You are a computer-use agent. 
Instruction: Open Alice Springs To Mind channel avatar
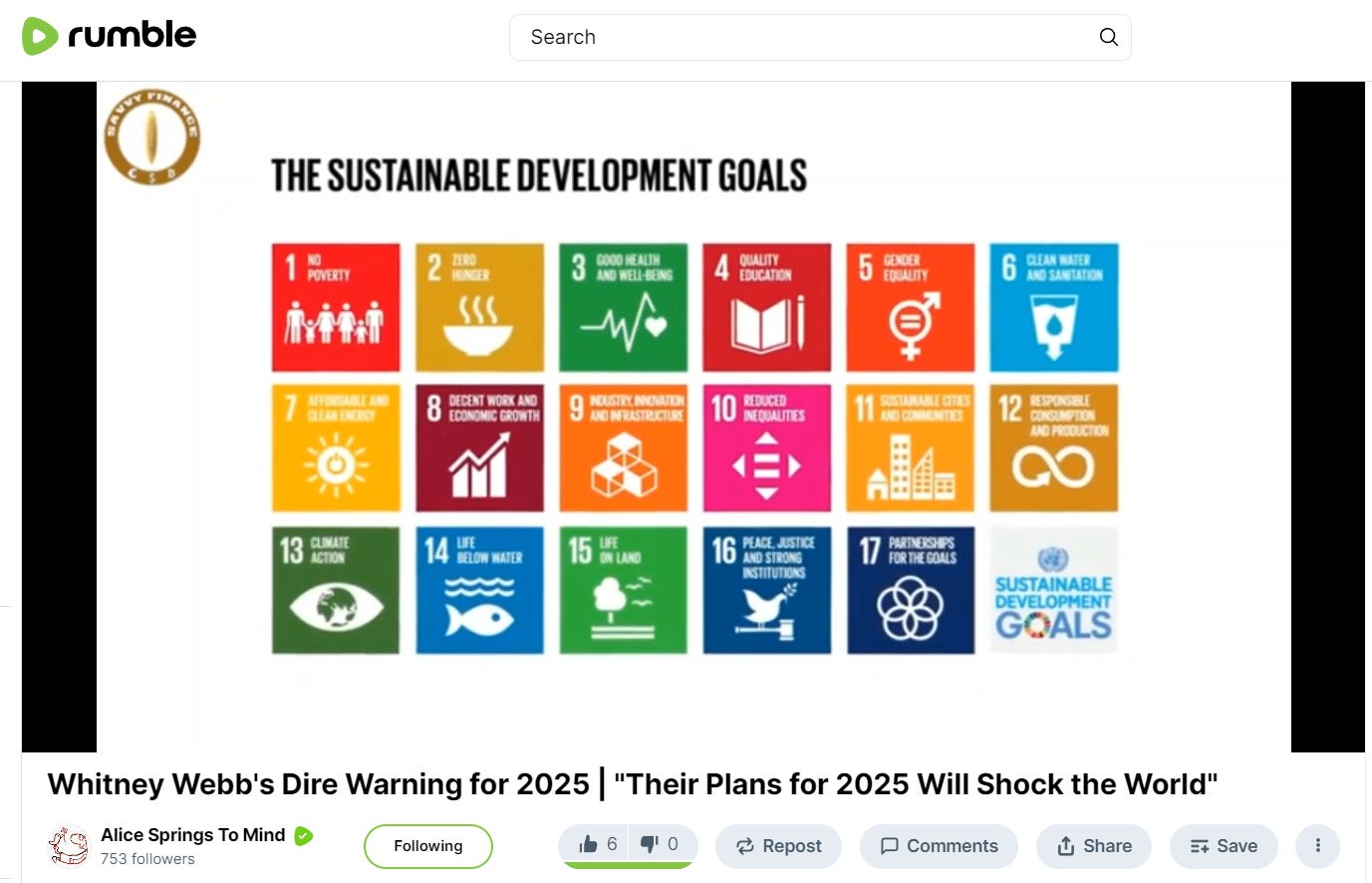coord(69,846)
